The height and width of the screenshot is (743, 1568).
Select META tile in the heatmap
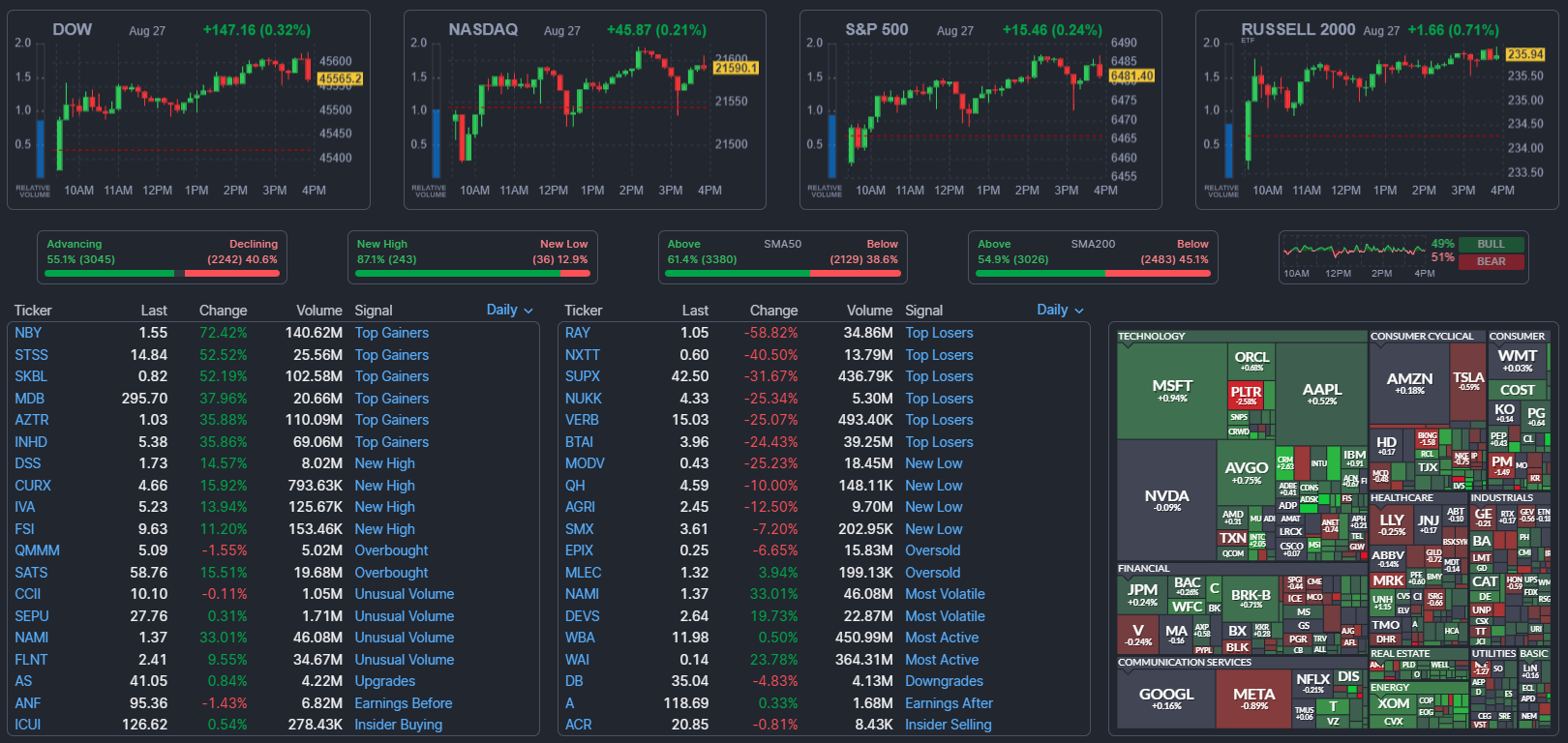(1253, 698)
